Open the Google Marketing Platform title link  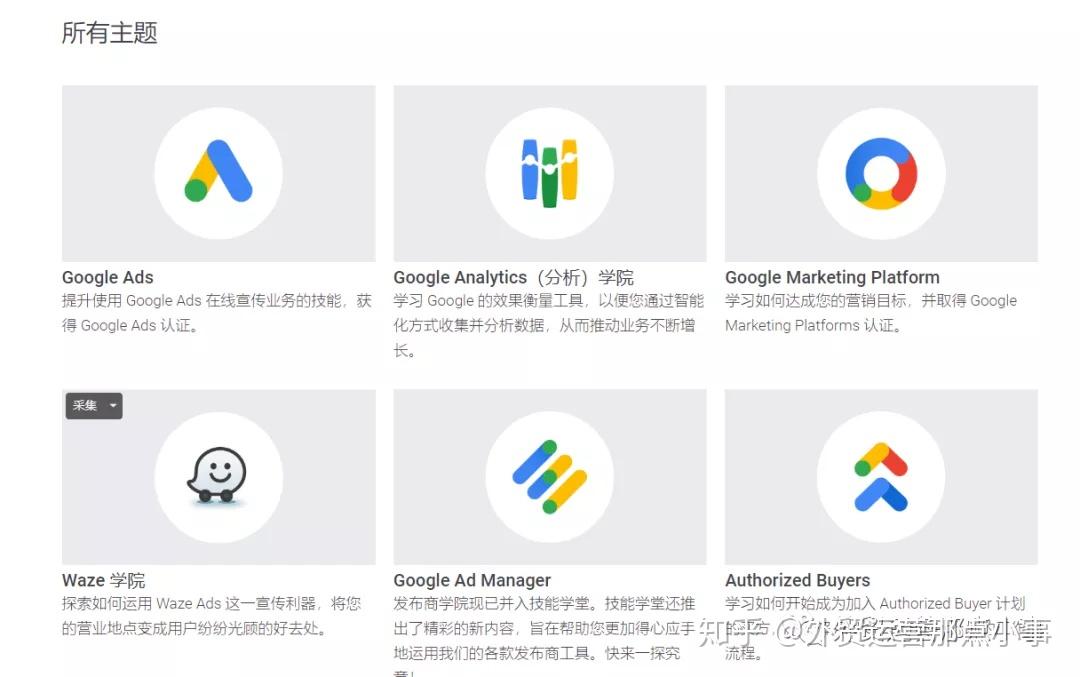pyautogui.click(x=832, y=278)
